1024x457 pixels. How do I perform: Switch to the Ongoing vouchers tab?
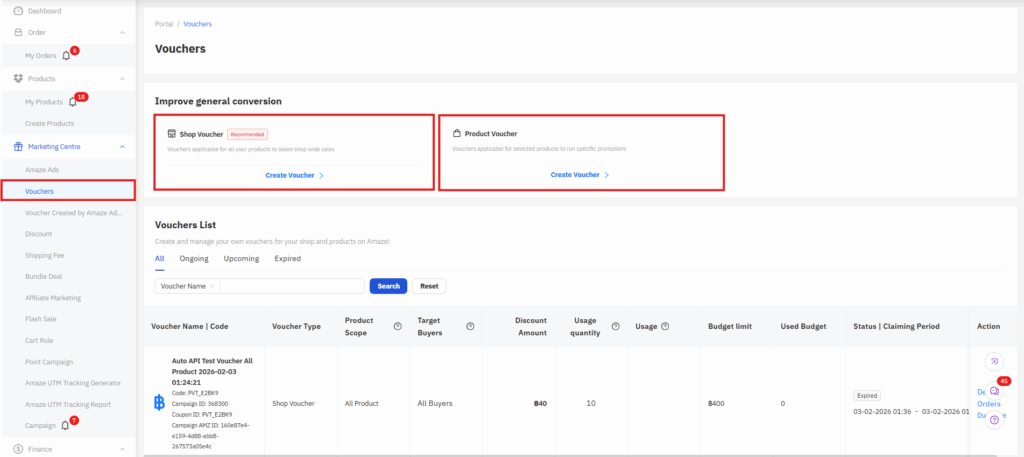(194, 258)
